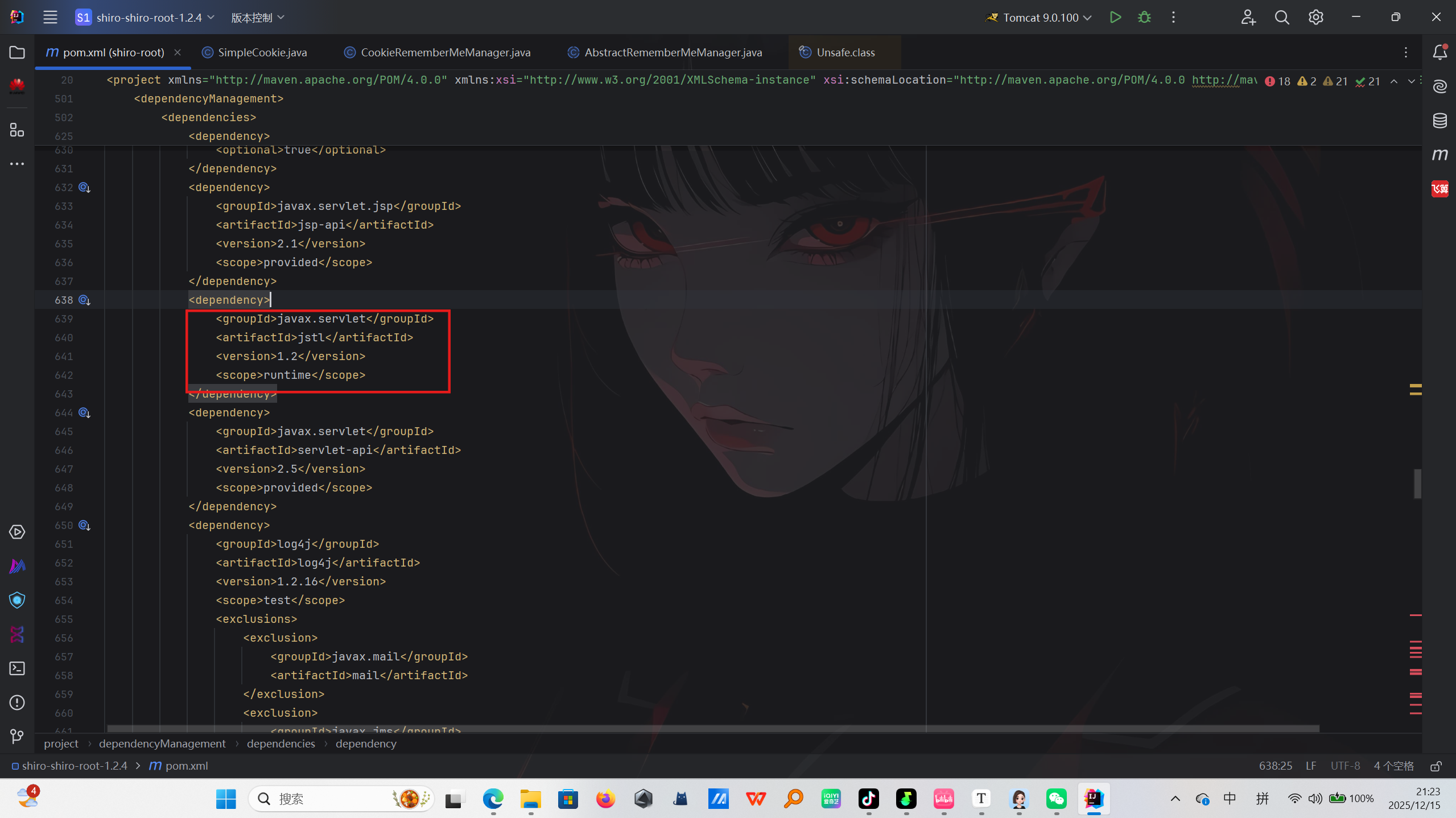Switch to SimpleCookie.java tab
The image size is (1456, 818).
[262, 52]
